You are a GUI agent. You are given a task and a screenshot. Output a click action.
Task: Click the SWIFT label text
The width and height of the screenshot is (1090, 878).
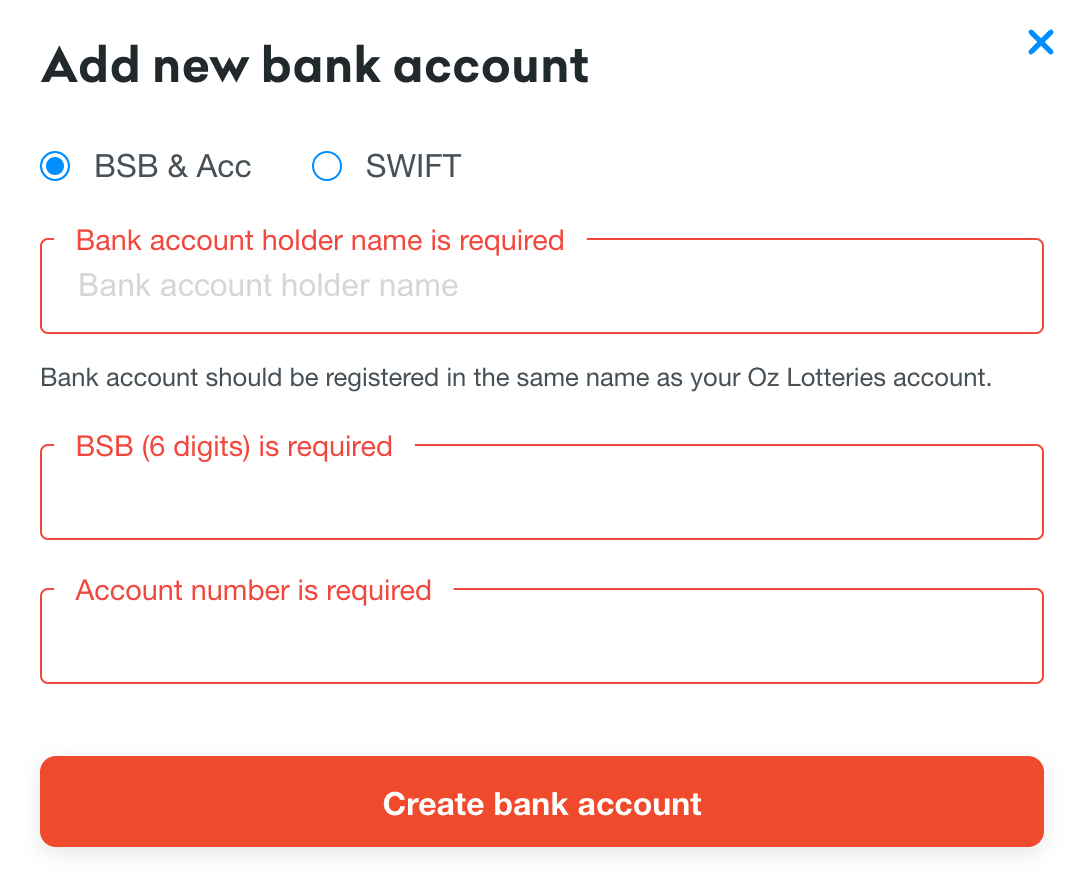(x=413, y=166)
